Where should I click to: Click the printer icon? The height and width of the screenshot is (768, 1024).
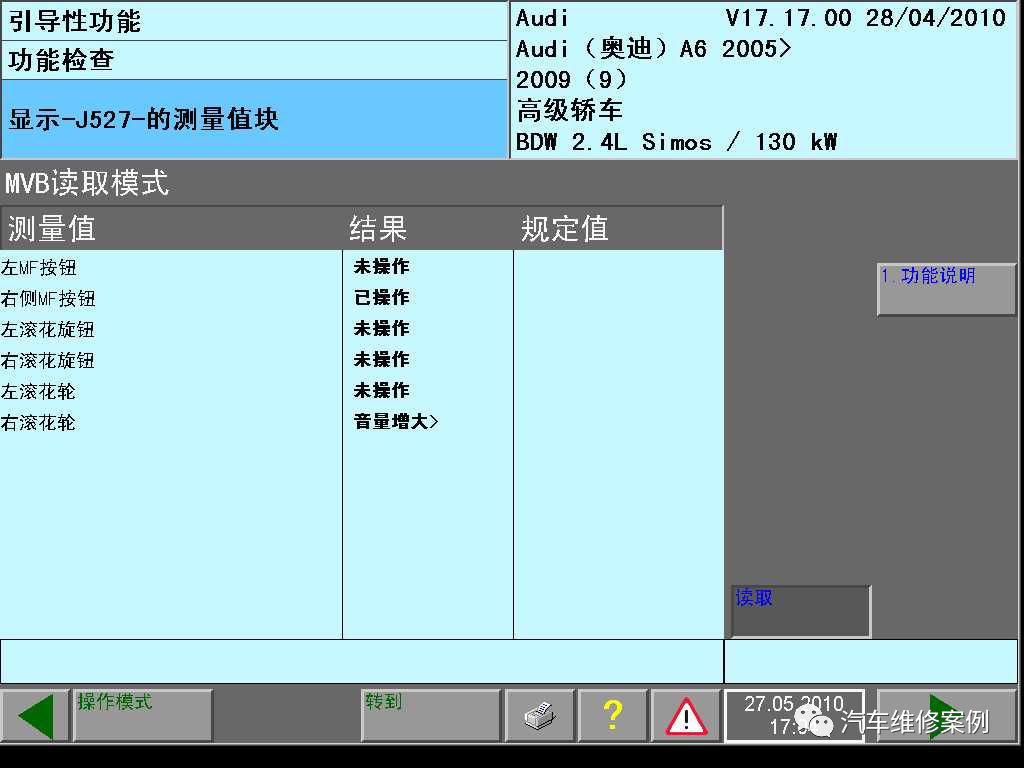(x=540, y=716)
